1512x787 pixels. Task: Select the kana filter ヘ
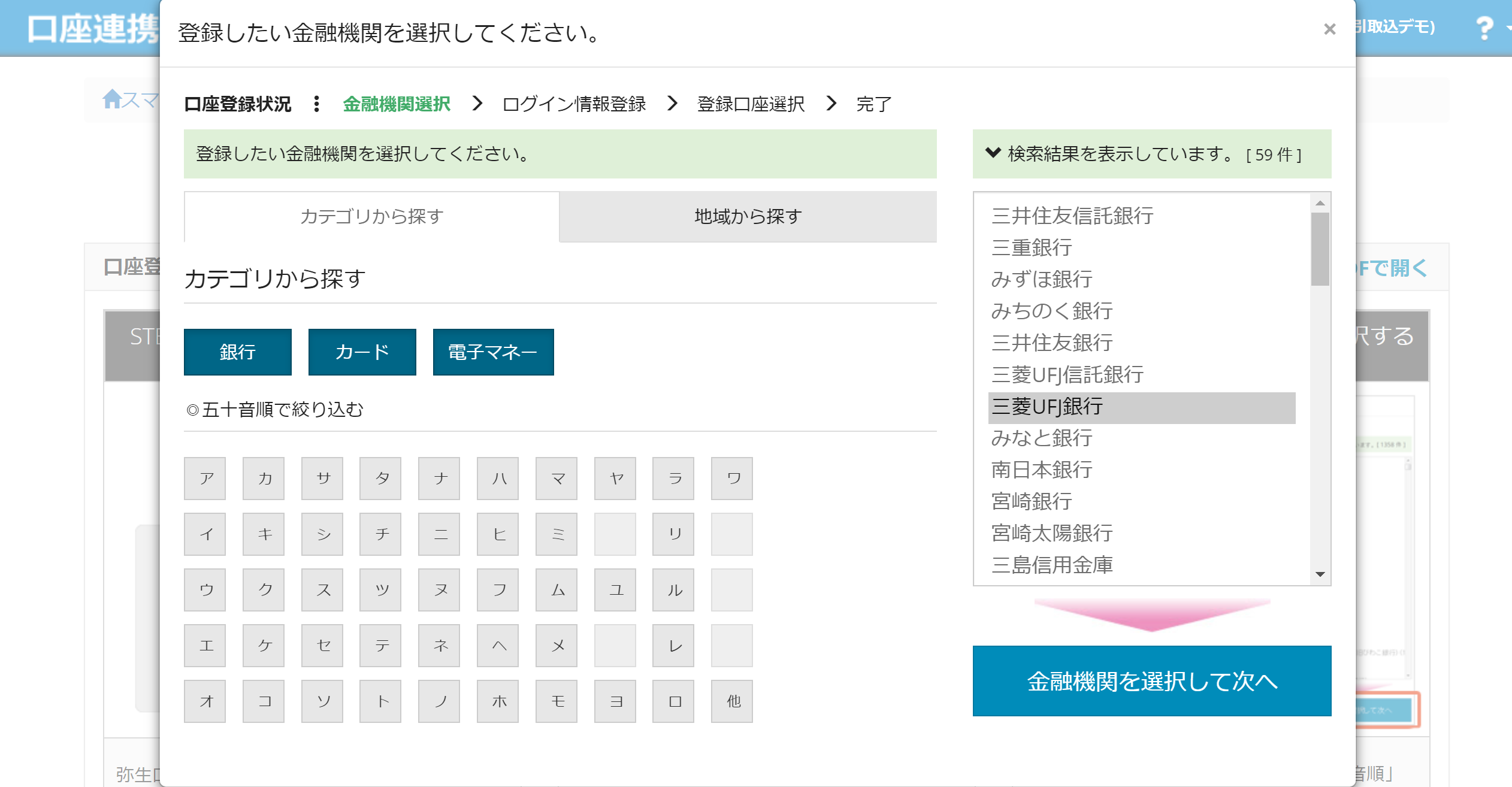click(x=498, y=646)
